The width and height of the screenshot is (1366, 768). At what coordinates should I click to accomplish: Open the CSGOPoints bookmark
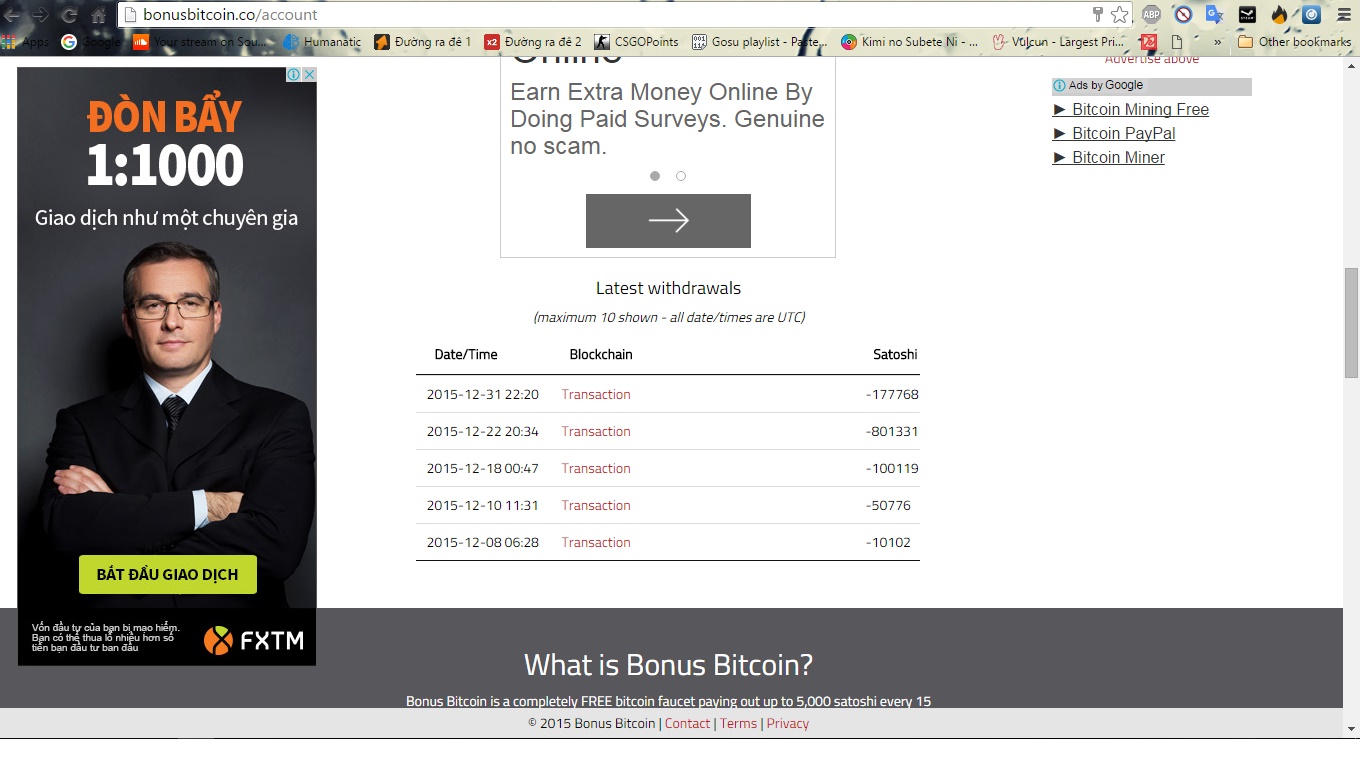(x=636, y=42)
